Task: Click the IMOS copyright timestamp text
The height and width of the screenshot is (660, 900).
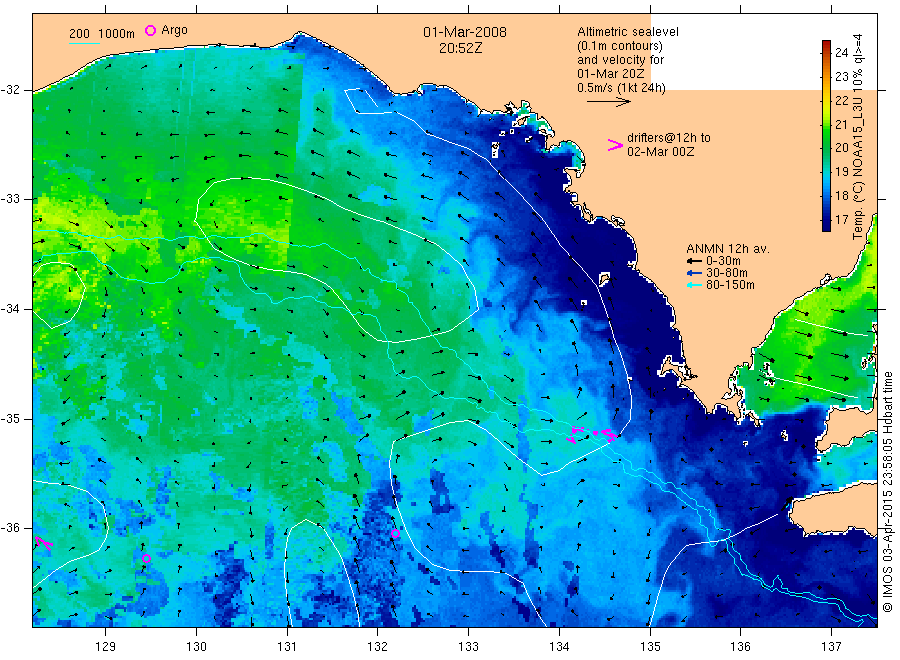Action: tap(887, 492)
